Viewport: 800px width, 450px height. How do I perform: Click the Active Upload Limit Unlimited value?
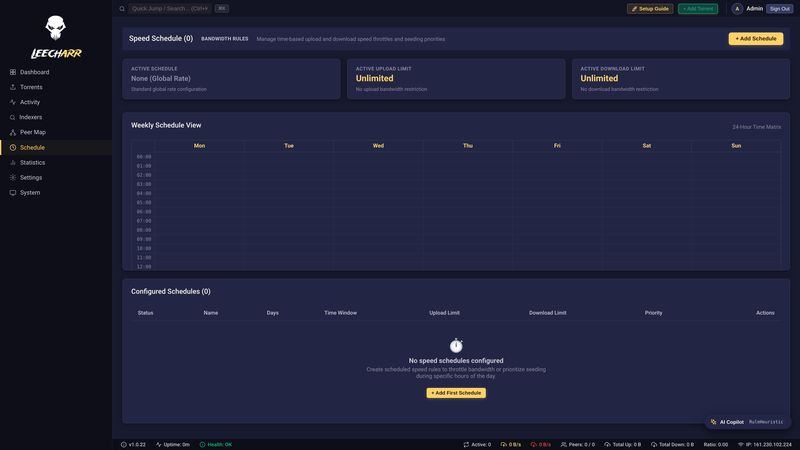[374, 79]
